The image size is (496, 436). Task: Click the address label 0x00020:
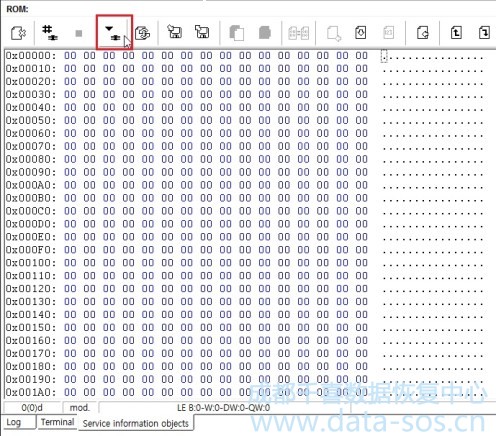(x=31, y=82)
